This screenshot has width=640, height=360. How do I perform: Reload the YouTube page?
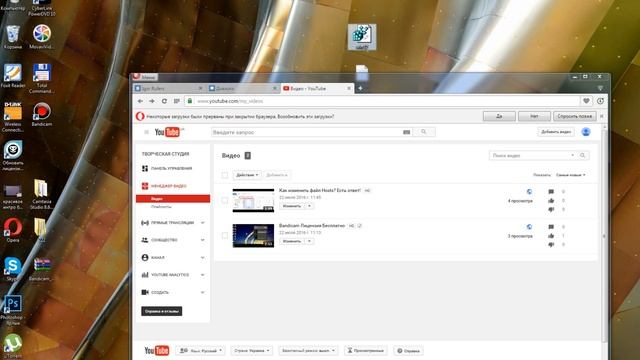click(164, 101)
